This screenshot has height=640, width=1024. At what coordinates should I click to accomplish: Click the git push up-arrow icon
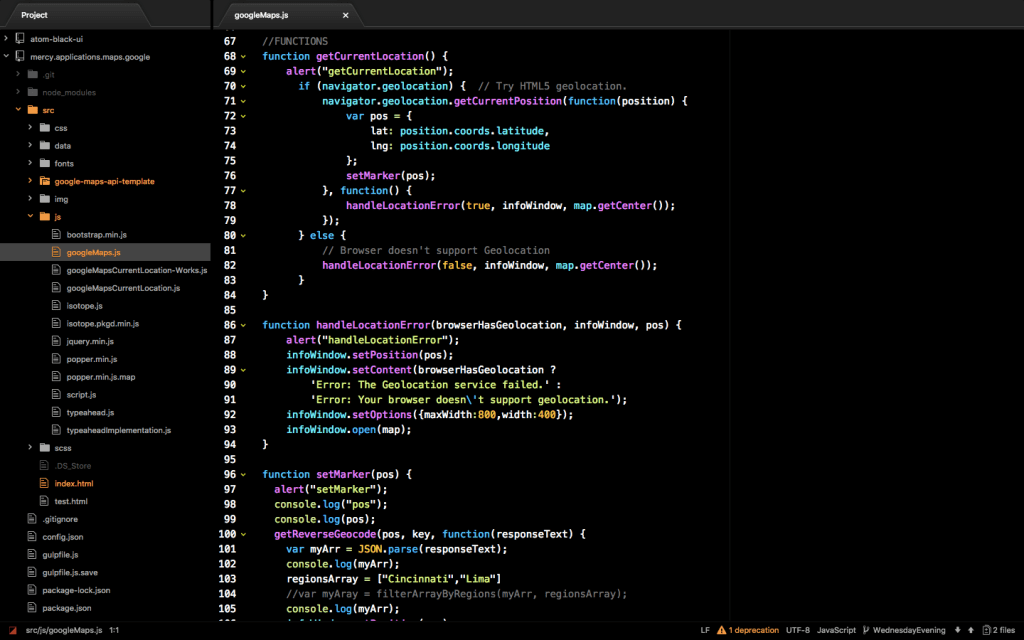[971, 630]
